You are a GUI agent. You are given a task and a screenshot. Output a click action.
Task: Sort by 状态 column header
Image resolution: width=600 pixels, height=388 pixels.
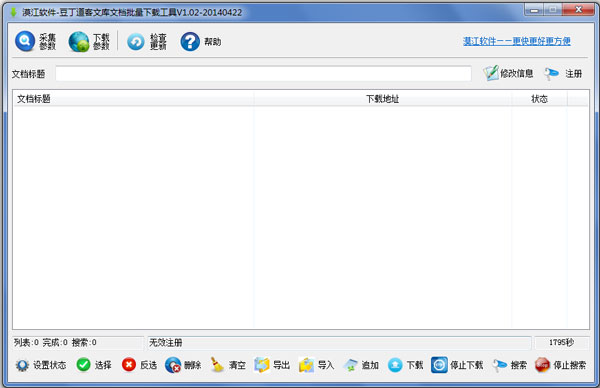[539, 99]
